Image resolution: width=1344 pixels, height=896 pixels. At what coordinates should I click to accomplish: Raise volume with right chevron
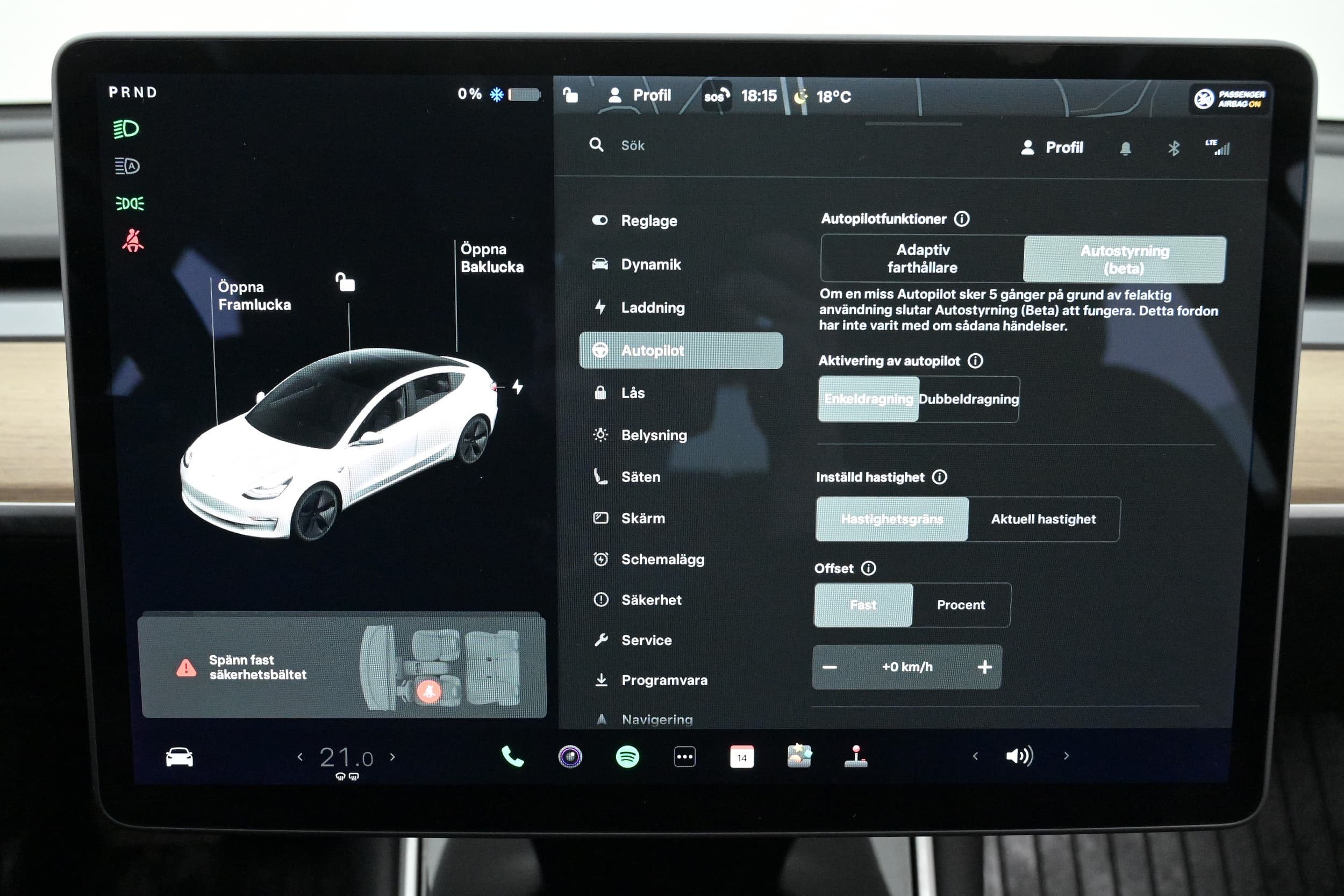coord(1066,755)
